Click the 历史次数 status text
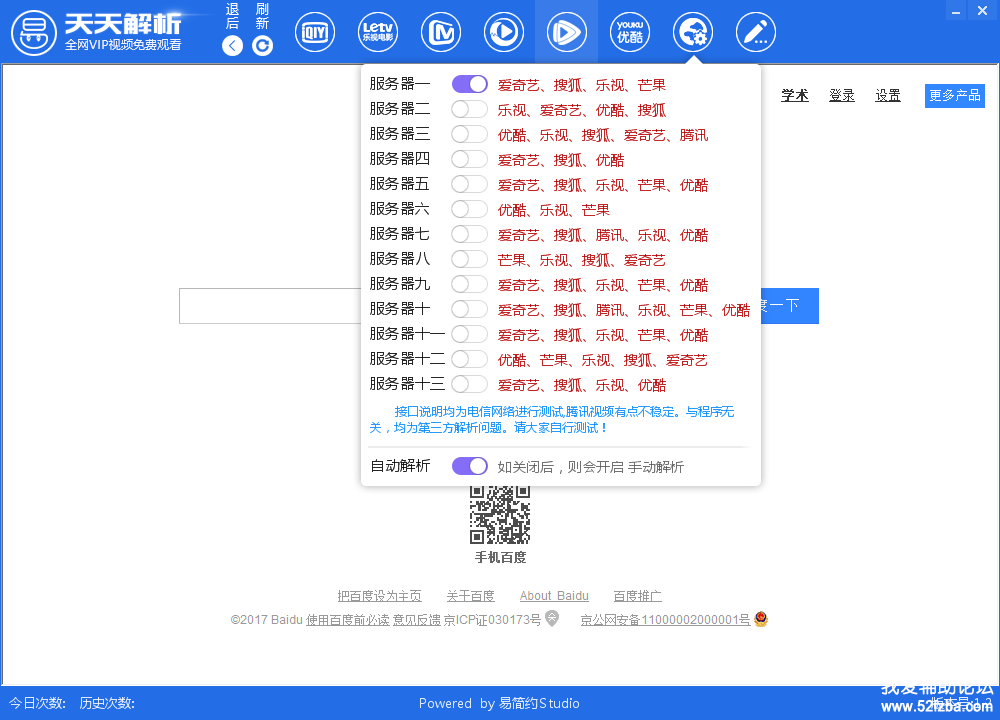The height and width of the screenshot is (720, 1000). pos(107,703)
